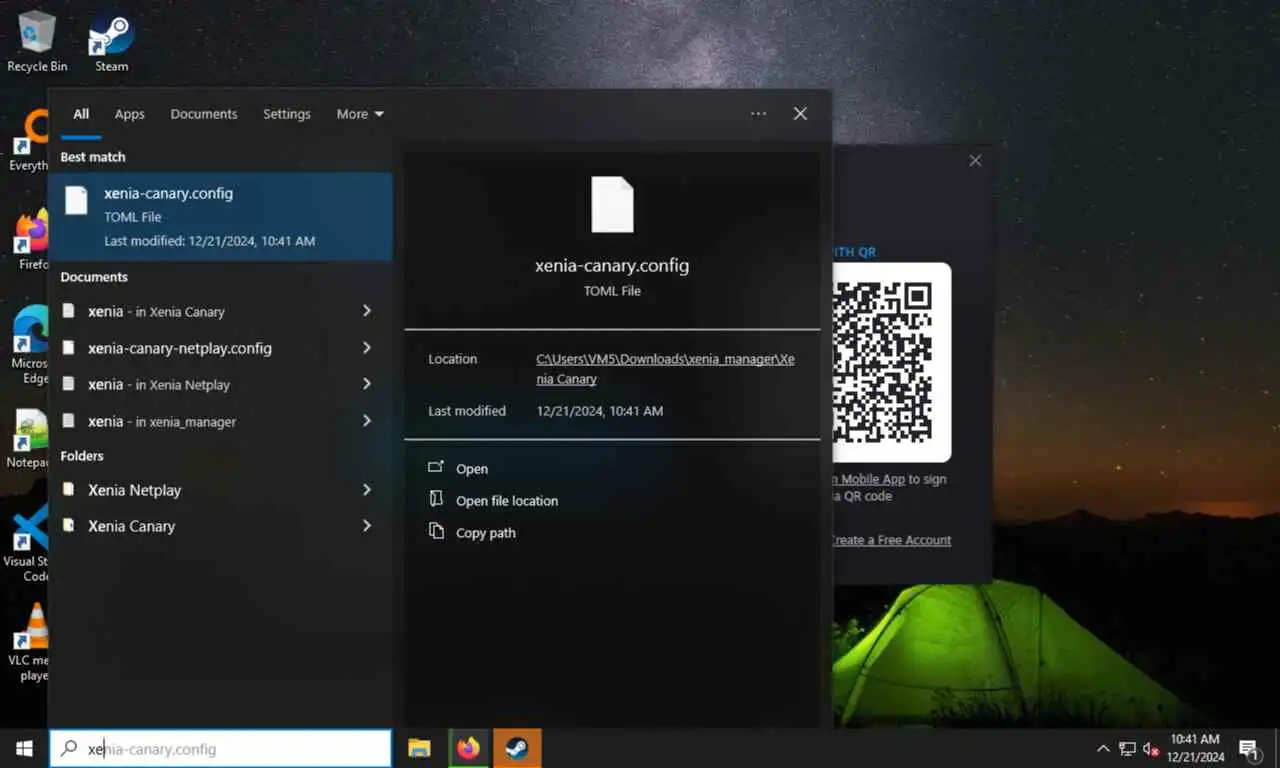Click the Windows Start button
The height and width of the screenshot is (768, 1280).
tap(24, 748)
